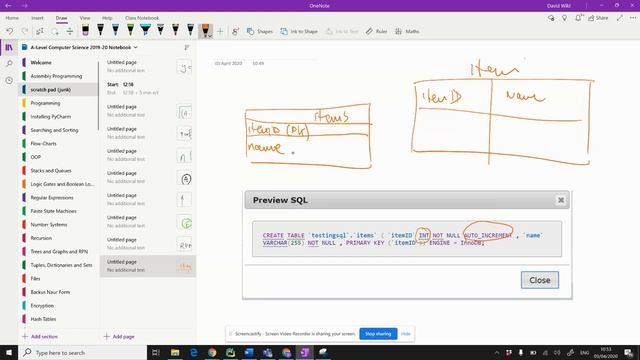The height and width of the screenshot is (360, 640).
Task: Open the Assembly Programming section
Action: 58,76
